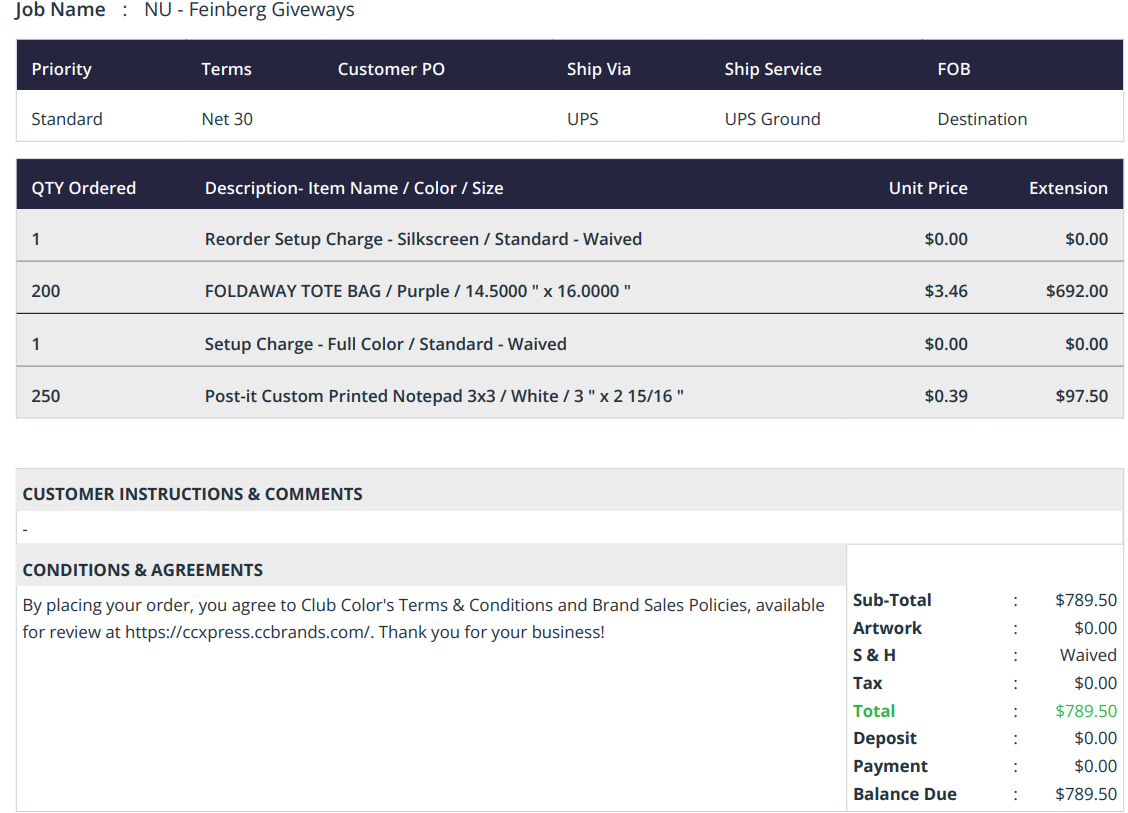This screenshot has height=813, width=1128.
Task: Click the S & H Waived value
Action: (1088, 655)
